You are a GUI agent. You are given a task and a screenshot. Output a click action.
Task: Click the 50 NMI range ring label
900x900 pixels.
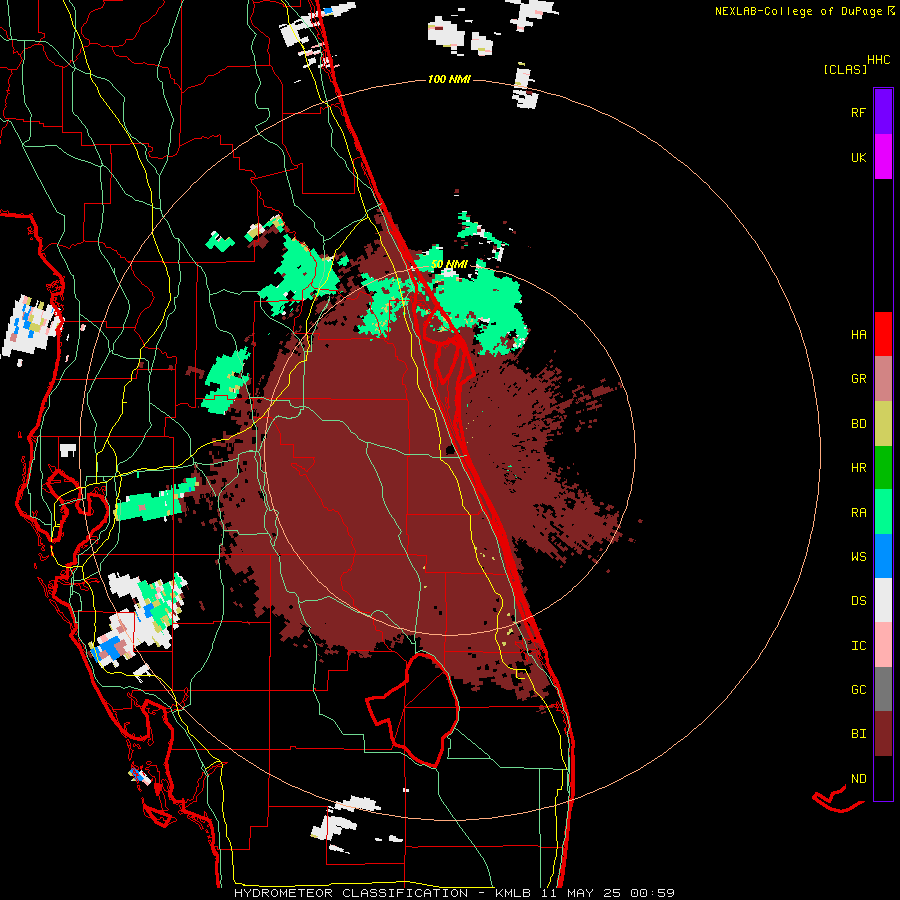449,265
